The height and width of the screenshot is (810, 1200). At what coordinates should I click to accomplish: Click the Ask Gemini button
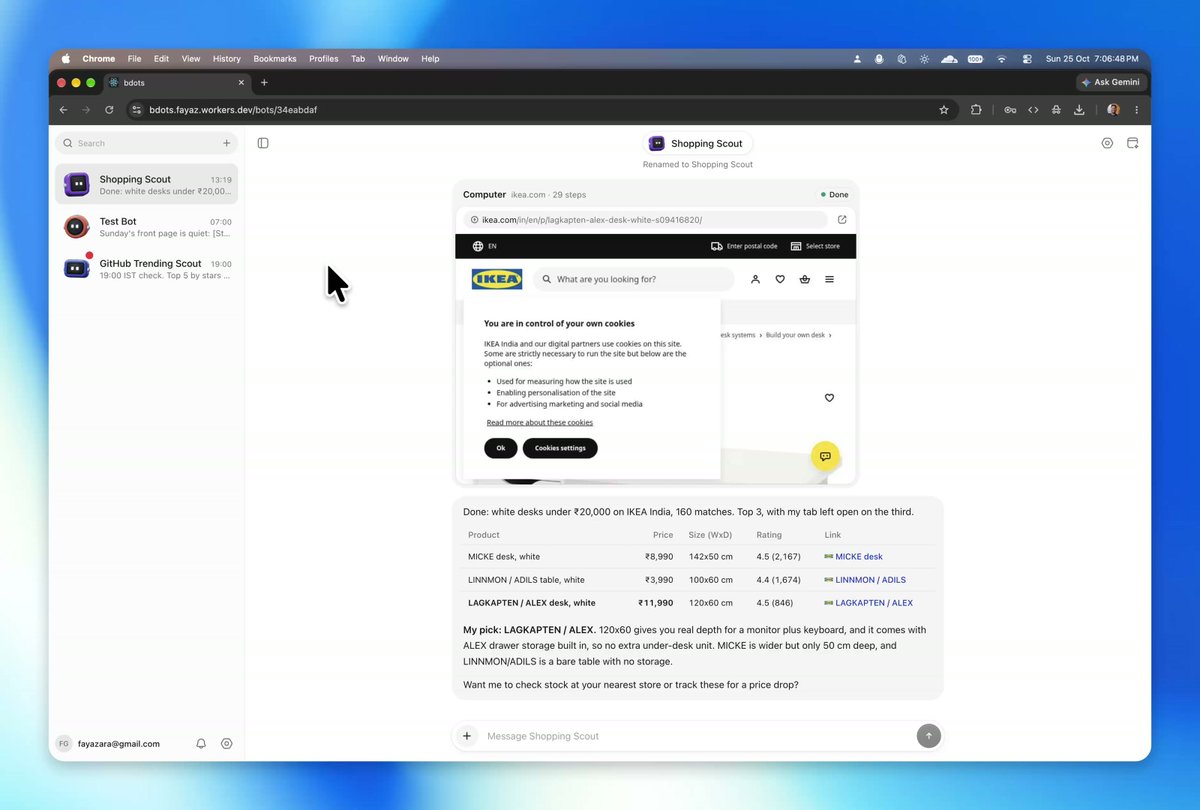coord(1112,83)
